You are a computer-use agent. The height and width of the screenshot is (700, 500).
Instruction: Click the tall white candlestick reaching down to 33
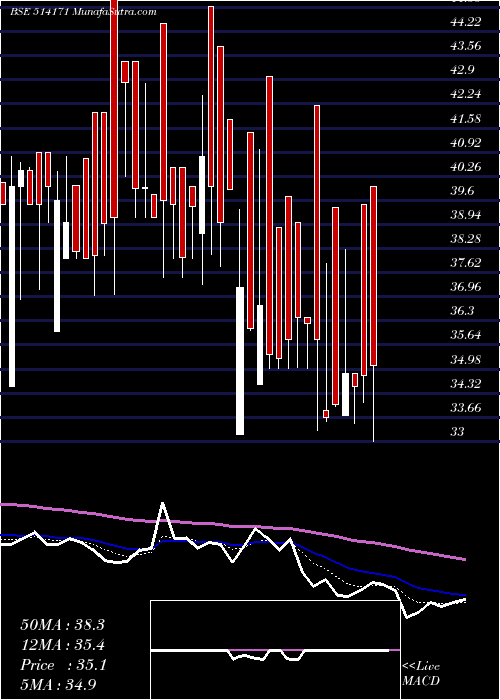240,361
